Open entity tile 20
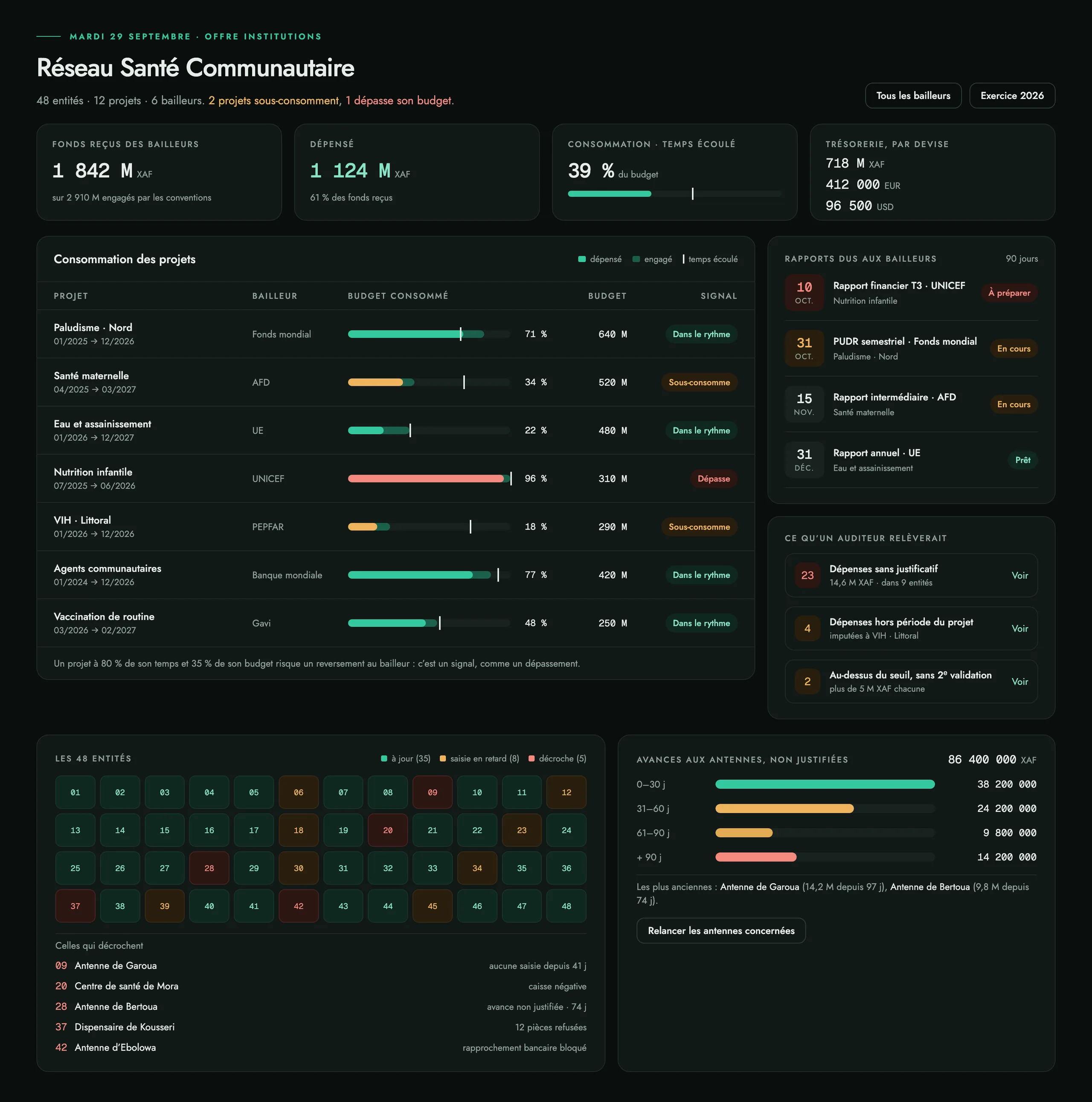 tap(388, 831)
